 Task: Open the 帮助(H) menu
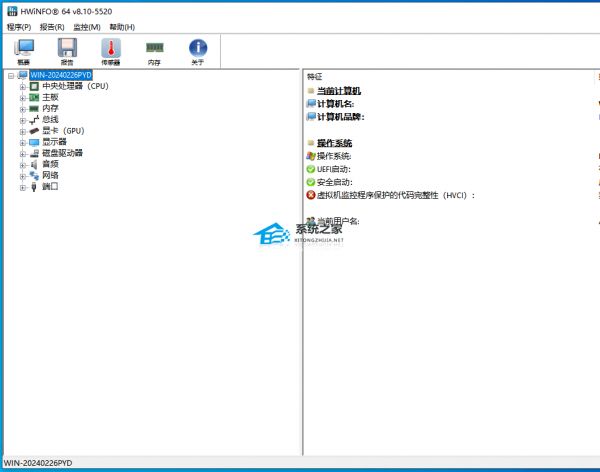[122, 27]
